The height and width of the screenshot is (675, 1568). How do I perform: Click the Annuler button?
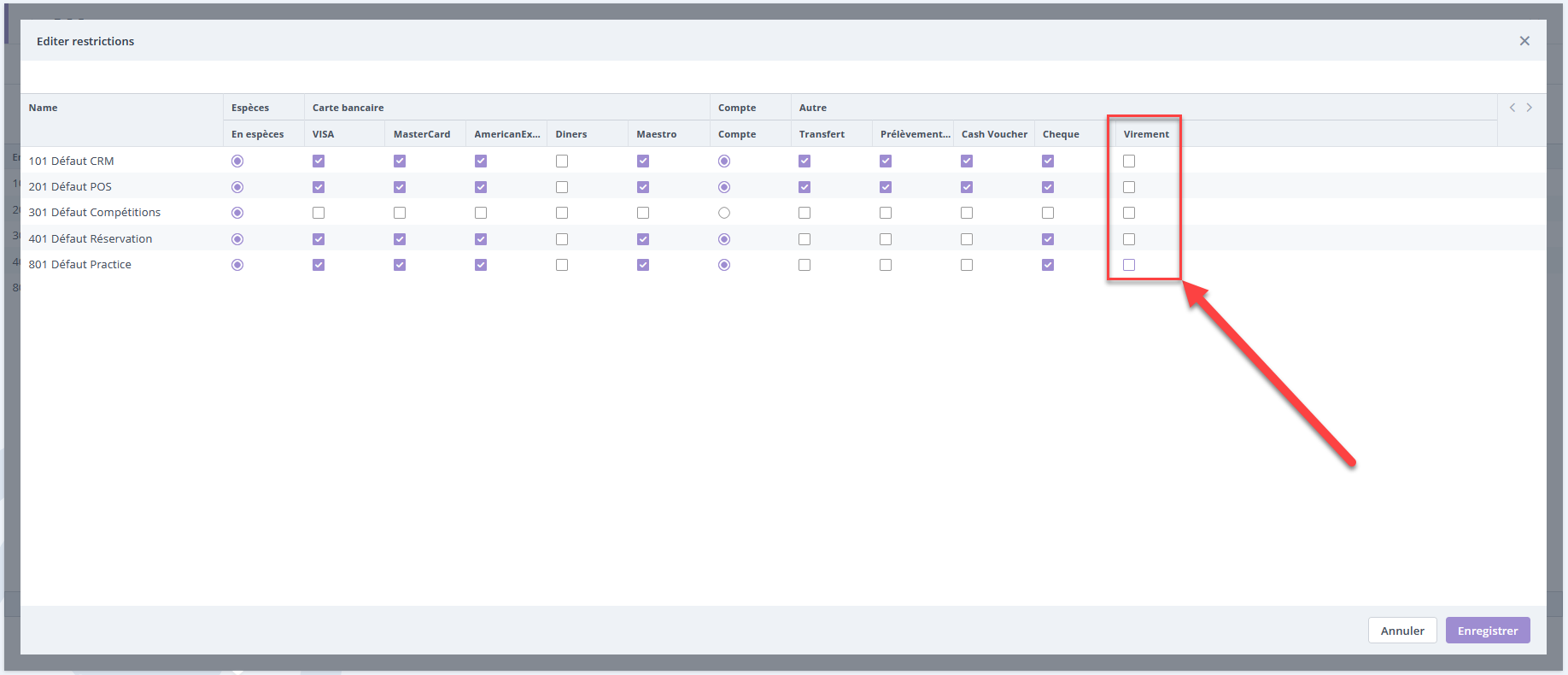click(1402, 631)
